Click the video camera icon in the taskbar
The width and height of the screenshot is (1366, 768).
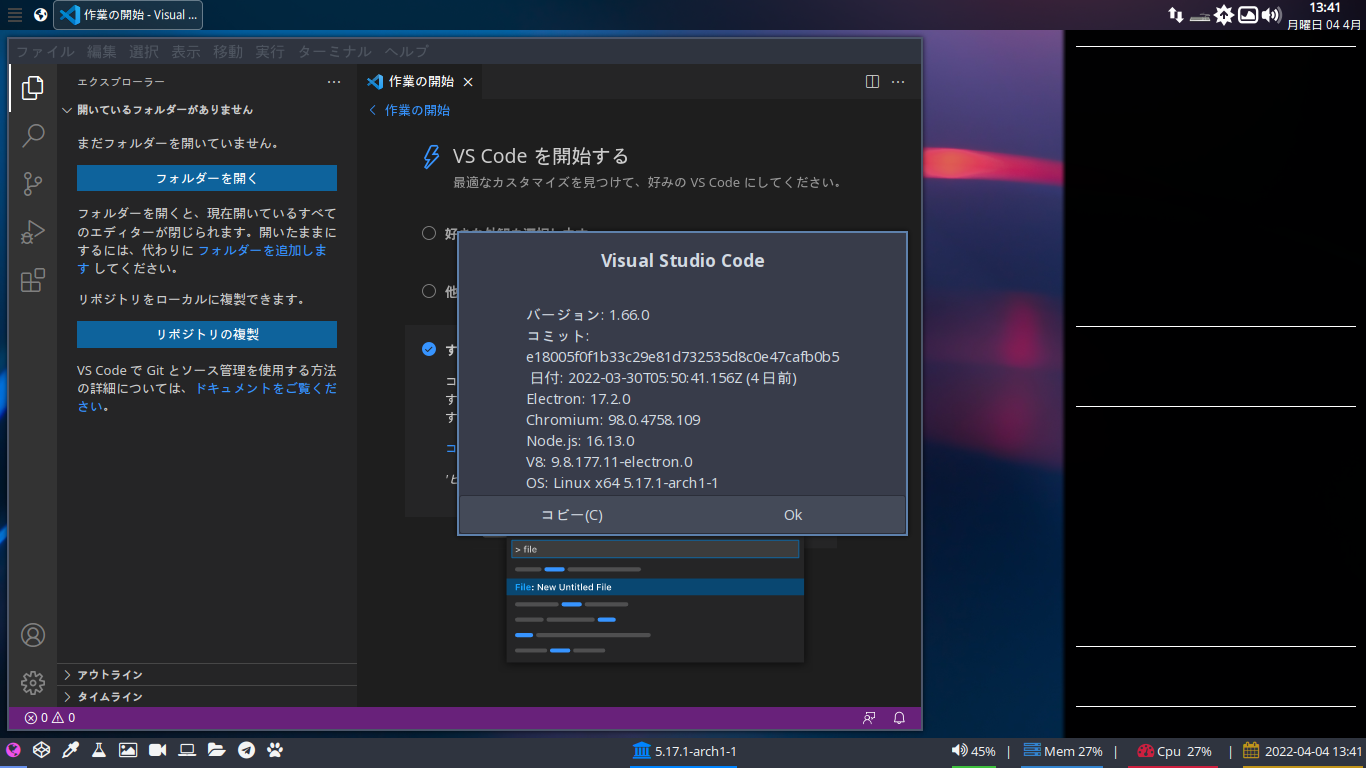[x=157, y=750]
